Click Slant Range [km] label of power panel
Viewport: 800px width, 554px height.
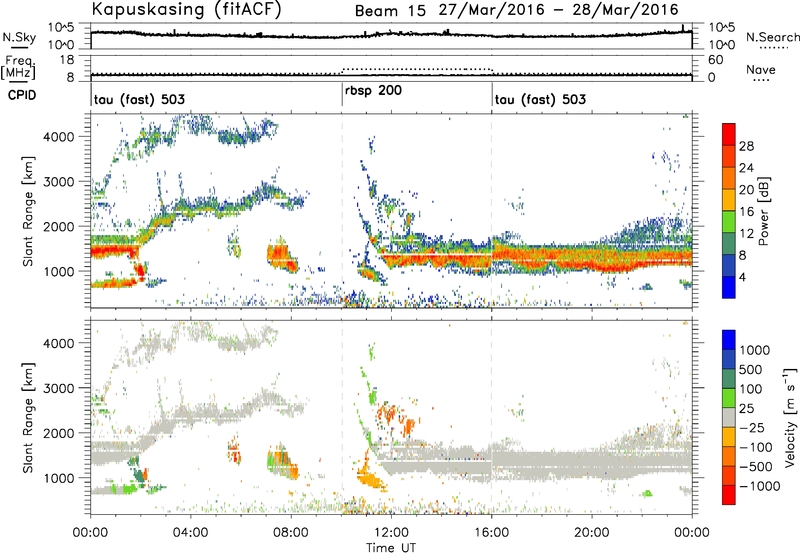[x=28, y=211]
